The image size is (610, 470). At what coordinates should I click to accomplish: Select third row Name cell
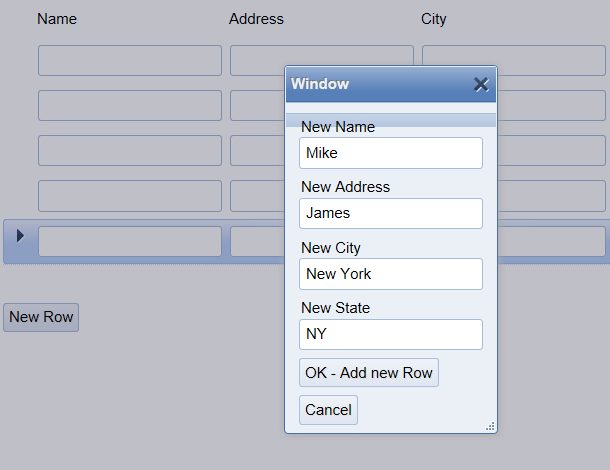pyautogui.click(x=130, y=151)
